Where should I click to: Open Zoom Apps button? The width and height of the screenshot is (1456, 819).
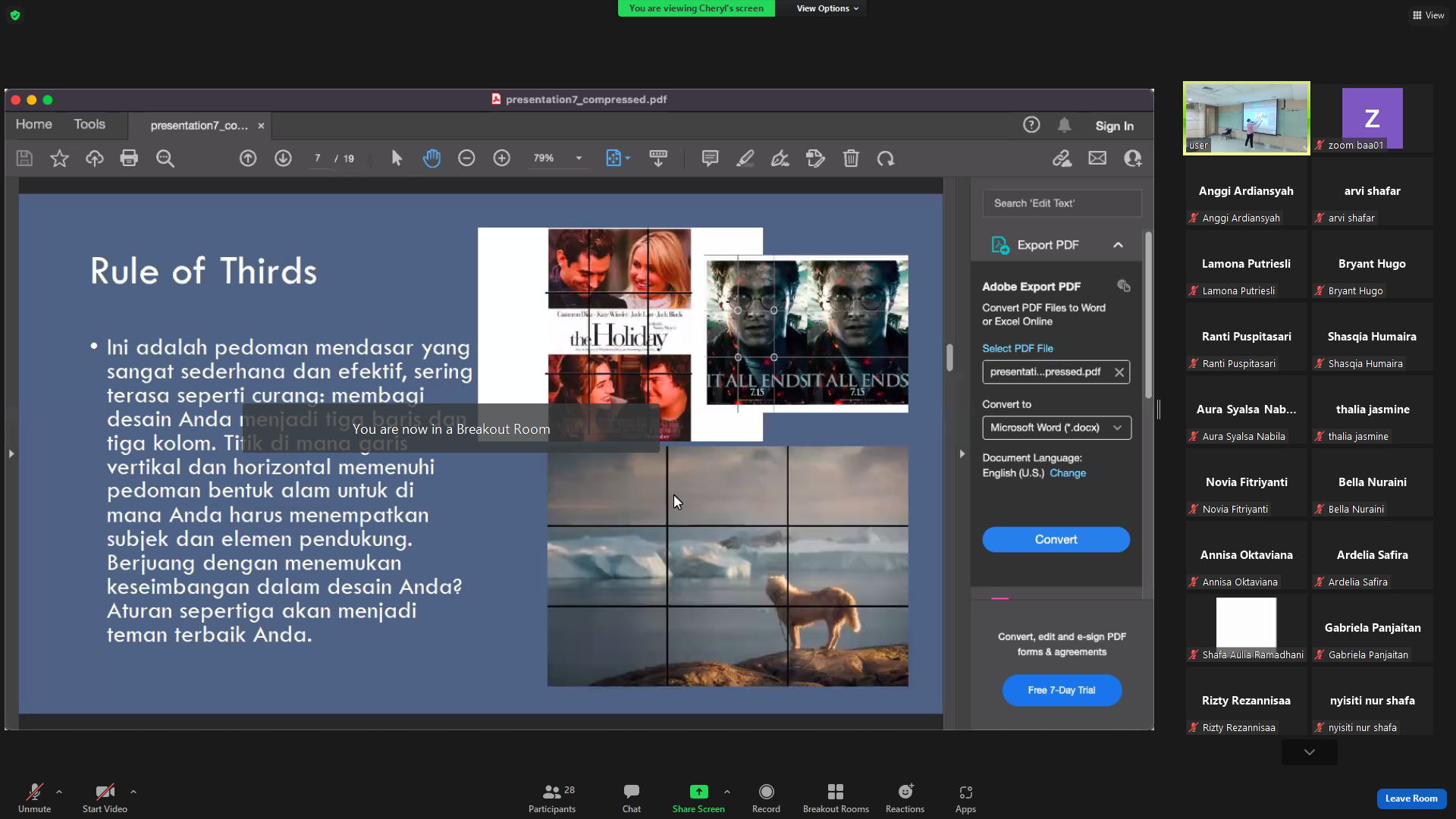coord(965,798)
